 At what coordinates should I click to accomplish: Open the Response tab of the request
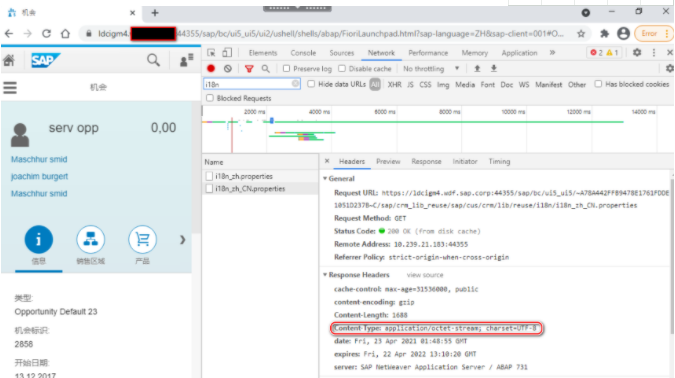point(426,161)
